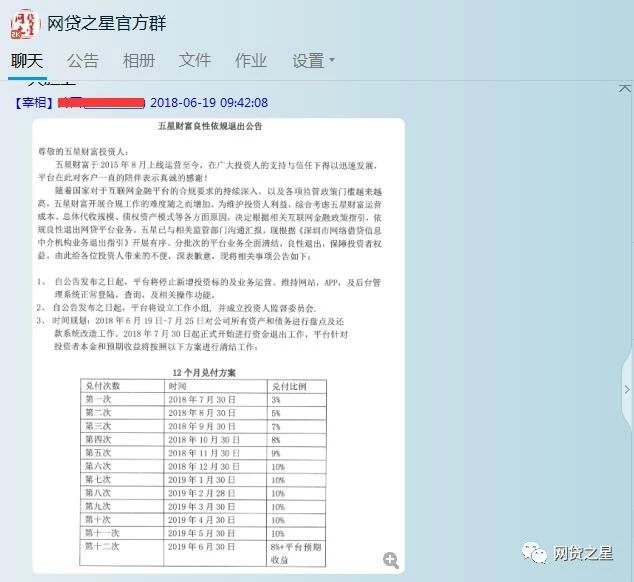The image size is (634, 582).
Task: Click the 兑付比例 column header
Action: point(289,386)
